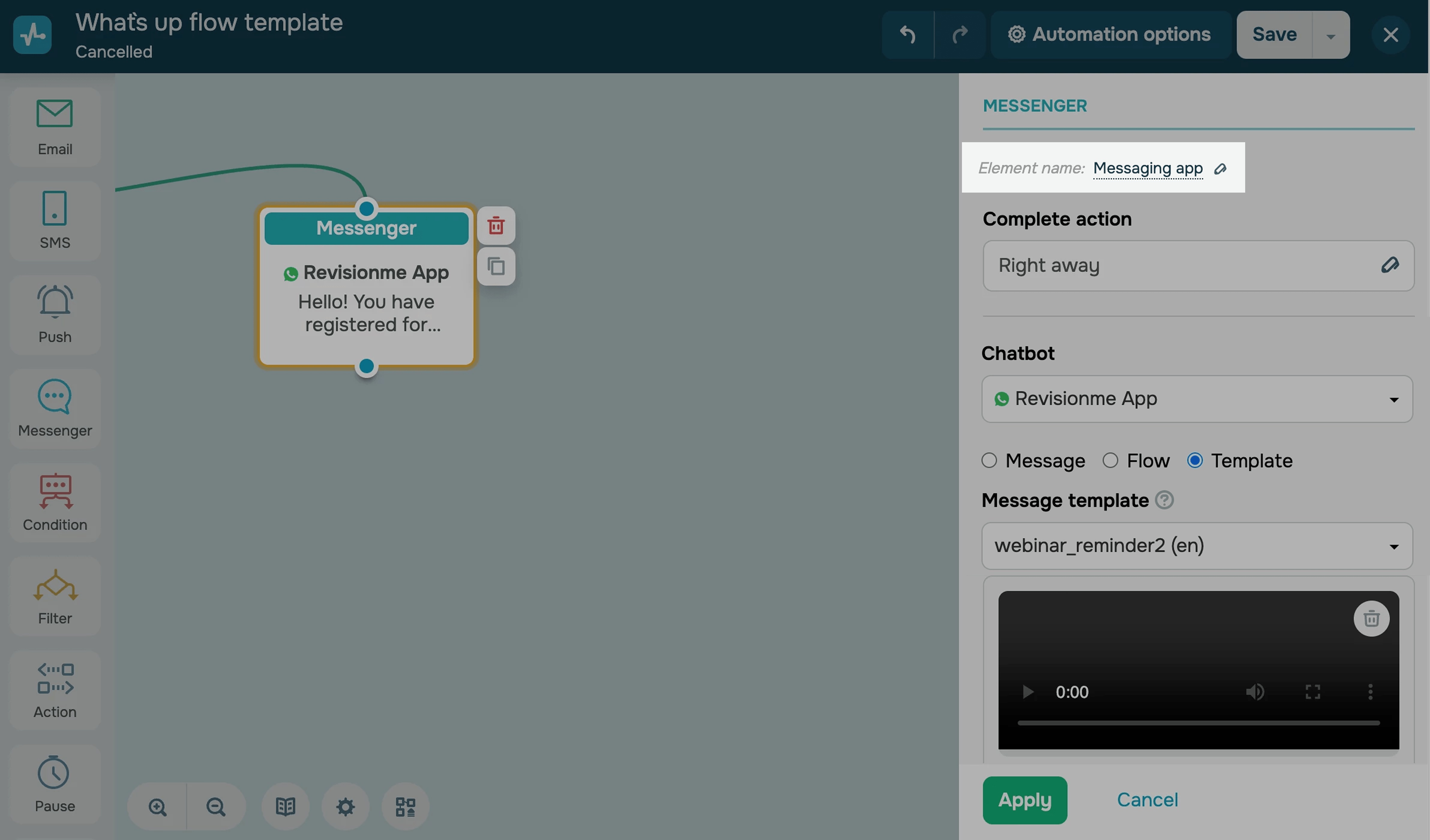Choose the Push notification element

[55, 314]
